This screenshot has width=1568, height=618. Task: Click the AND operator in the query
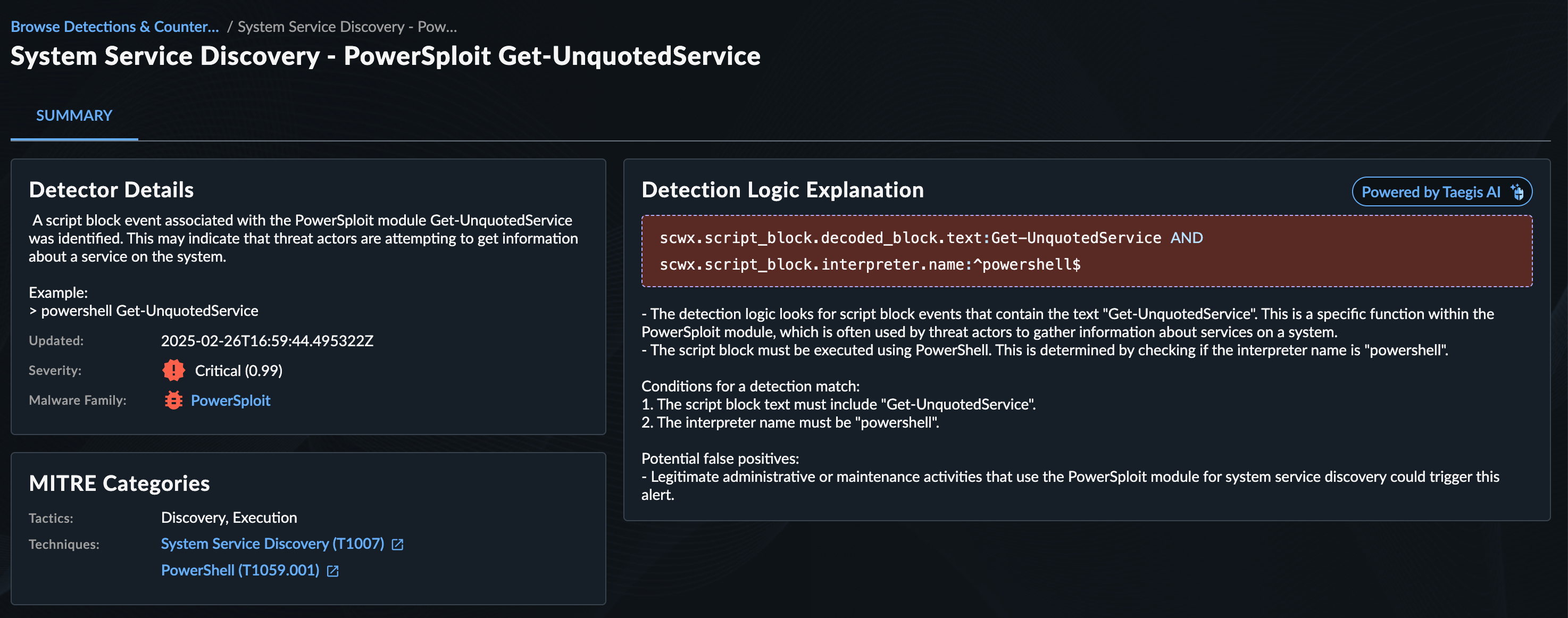(x=1186, y=237)
